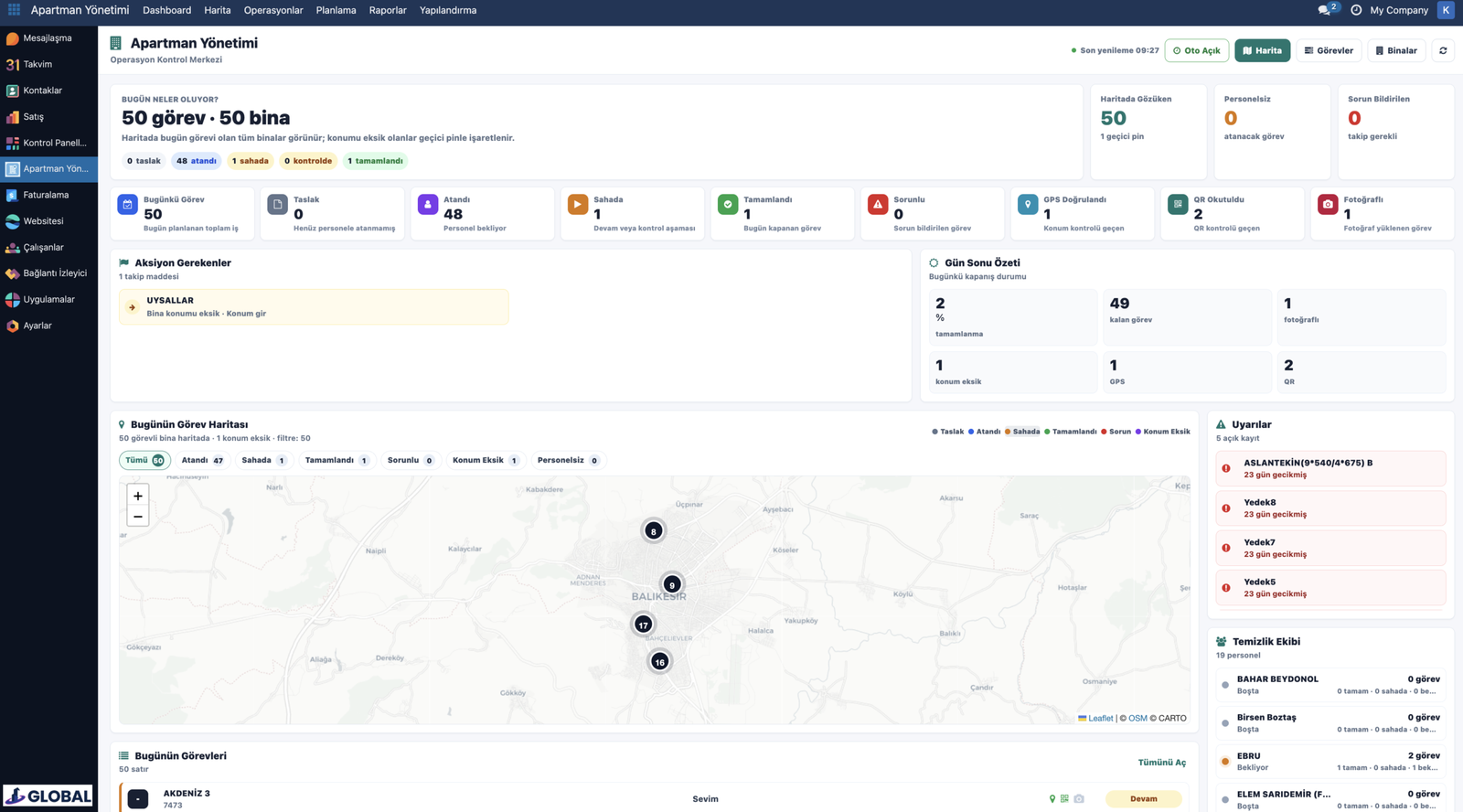Expand all tasks with Tümünü Aç
The image size is (1463, 812).
pos(1161,763)
